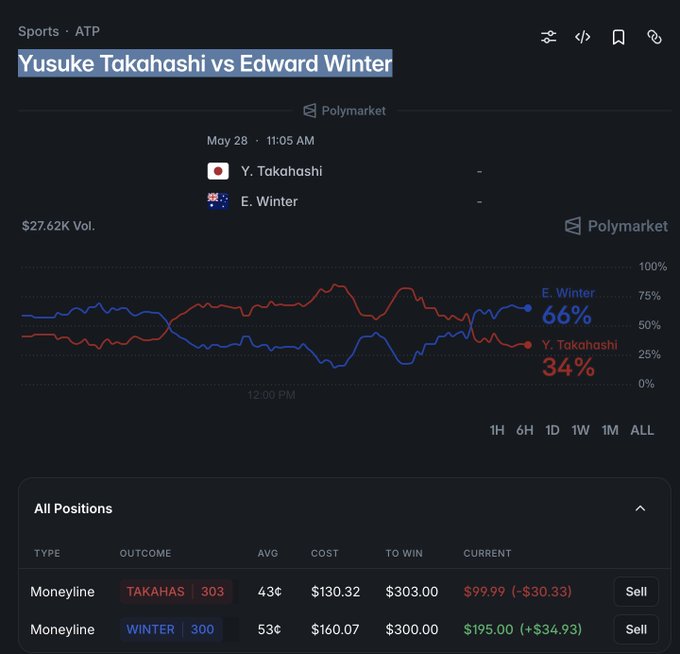Click the $160.07 cost value
The height and width of the screenshot is (654, 680).
tap(335, 629)
